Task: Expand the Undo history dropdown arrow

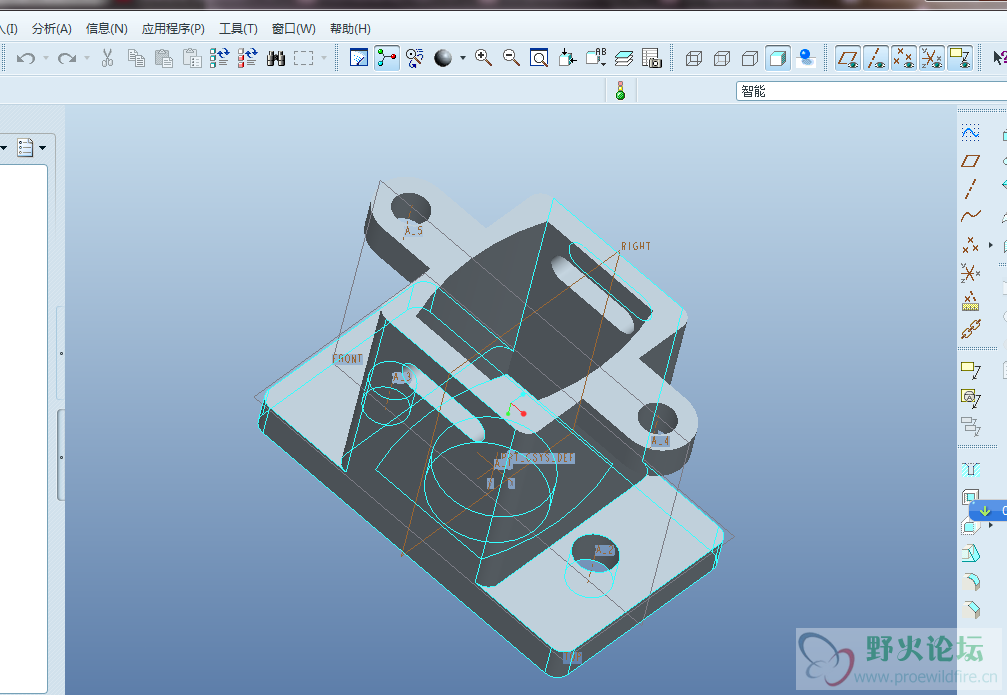Action: click(x=46, y=58)
